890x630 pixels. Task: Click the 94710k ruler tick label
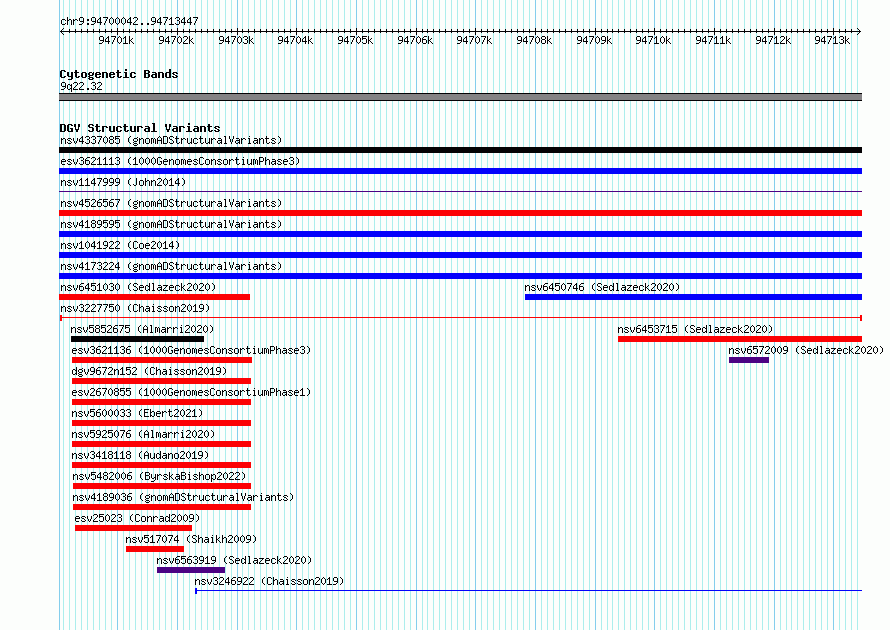click(653, 40)
